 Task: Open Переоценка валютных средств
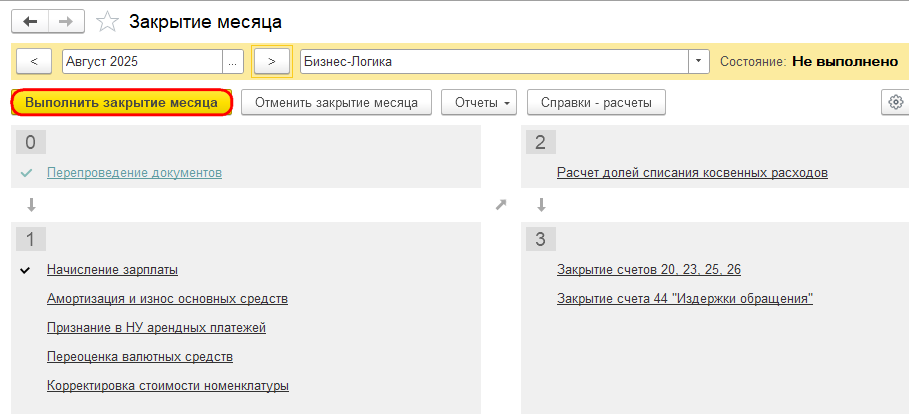[x=140, y=357]
